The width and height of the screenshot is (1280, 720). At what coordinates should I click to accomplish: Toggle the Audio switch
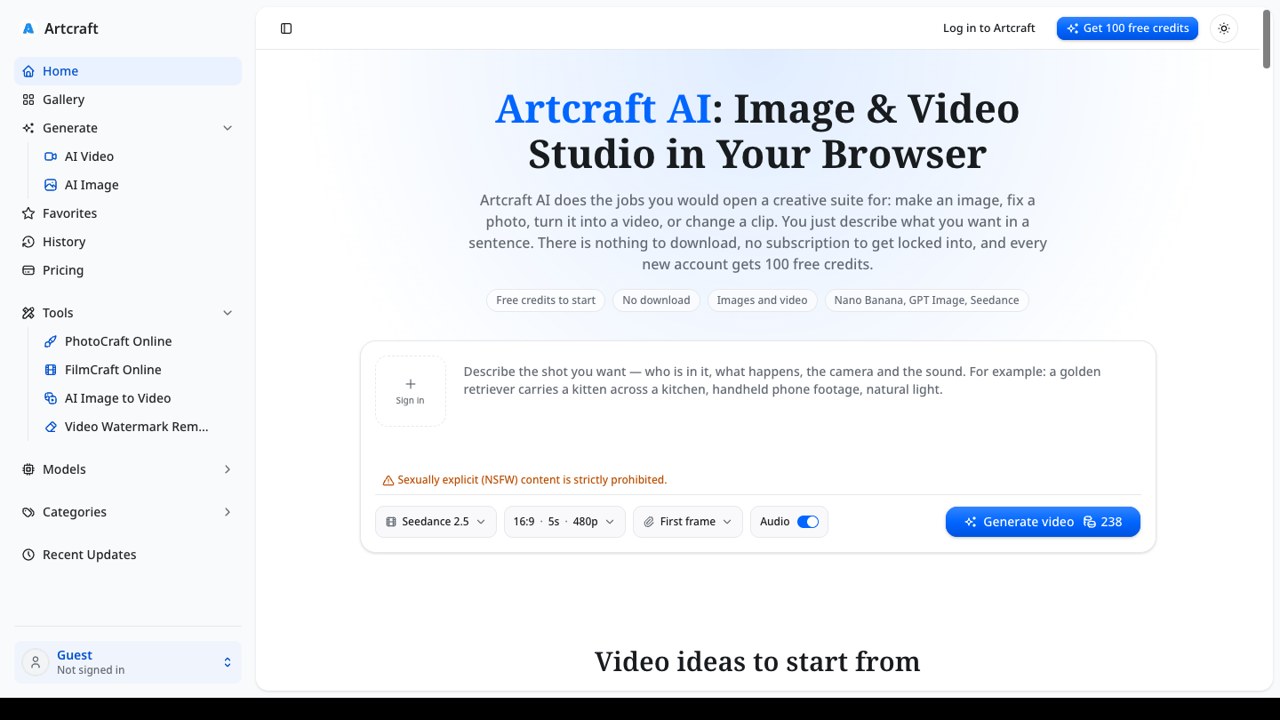[x=808, y=522]
